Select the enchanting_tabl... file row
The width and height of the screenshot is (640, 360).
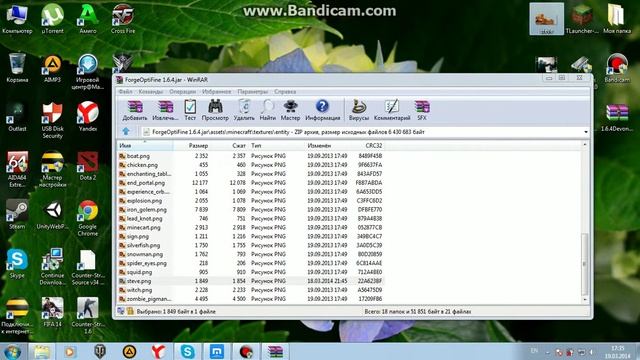click(251, 174)
